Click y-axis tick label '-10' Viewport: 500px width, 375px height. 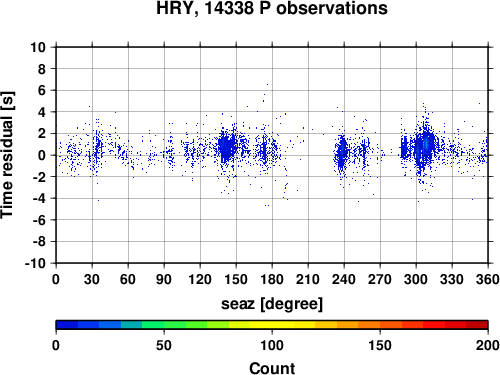[x=36, y=263]
